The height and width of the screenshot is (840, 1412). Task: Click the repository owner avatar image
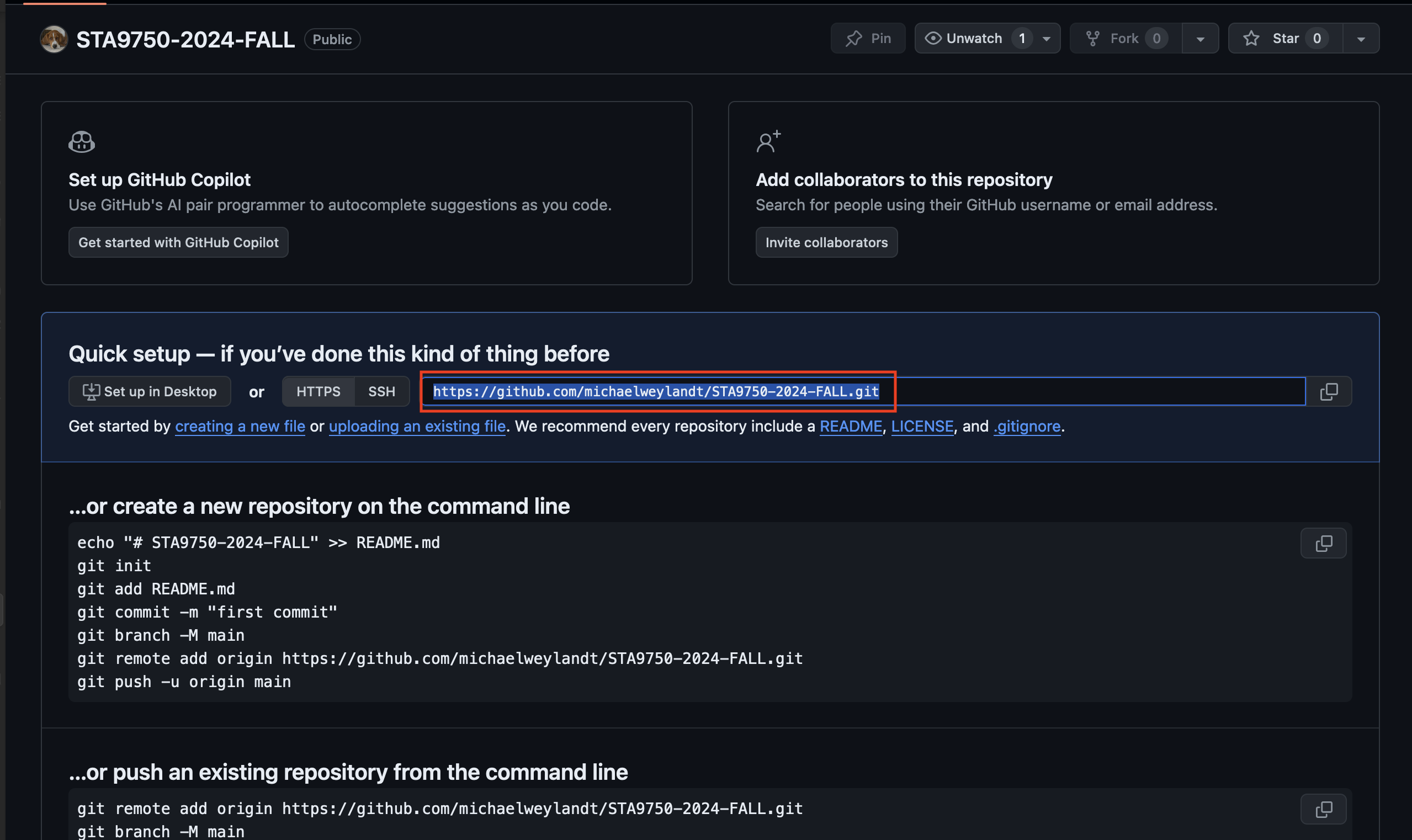click(54, 39)
